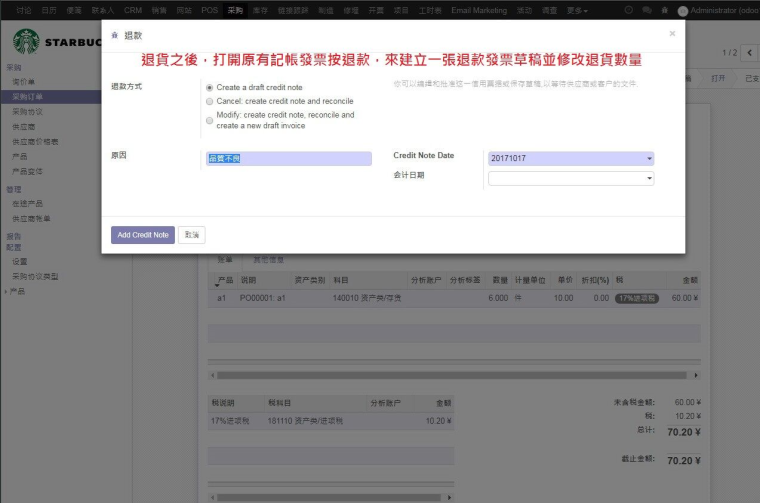Open 采购订单 in the sidebar
The image size is (760, 503).
(x=28, y=97)
